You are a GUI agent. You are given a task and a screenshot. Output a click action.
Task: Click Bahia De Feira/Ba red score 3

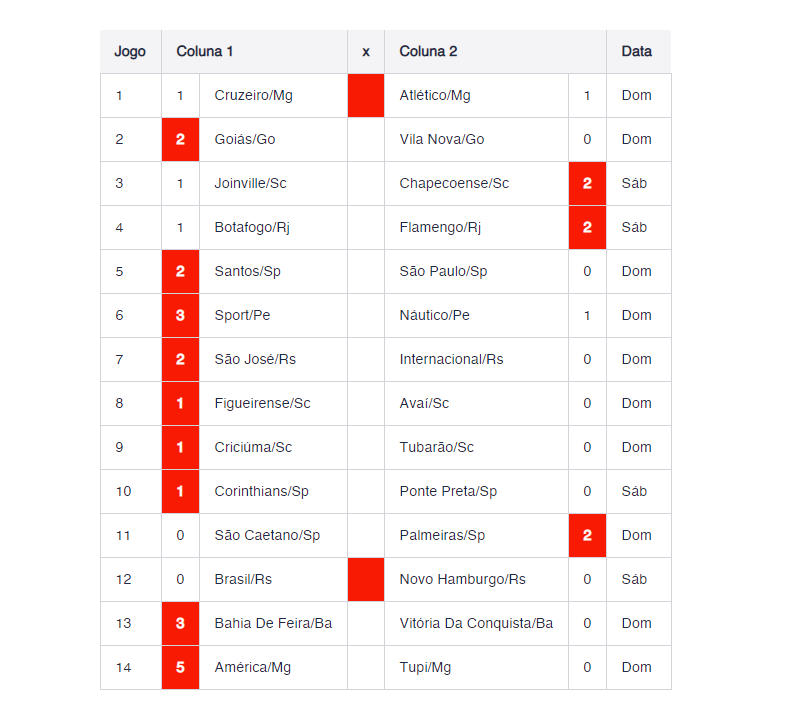tap(180, 623)
